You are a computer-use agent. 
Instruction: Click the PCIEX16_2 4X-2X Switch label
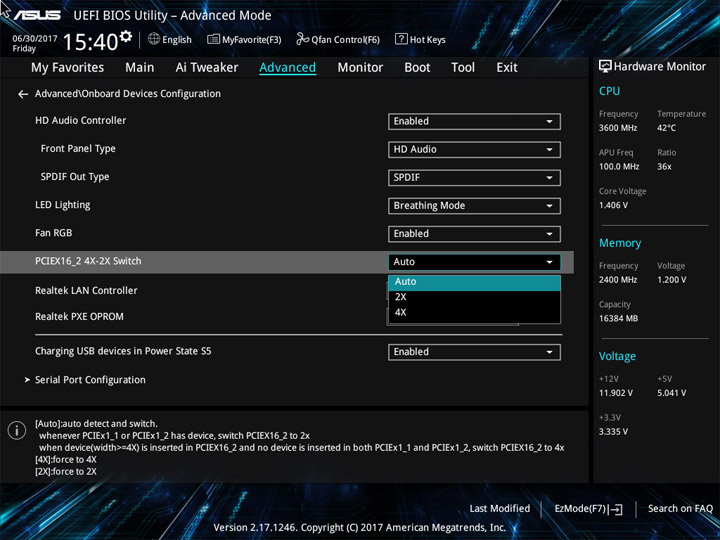click(88, 261)
